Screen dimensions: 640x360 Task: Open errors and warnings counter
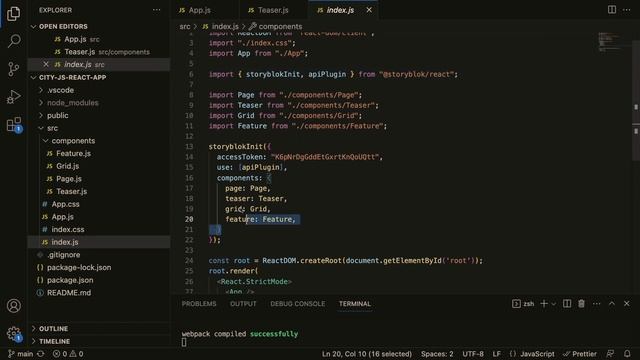pos(68,354)
